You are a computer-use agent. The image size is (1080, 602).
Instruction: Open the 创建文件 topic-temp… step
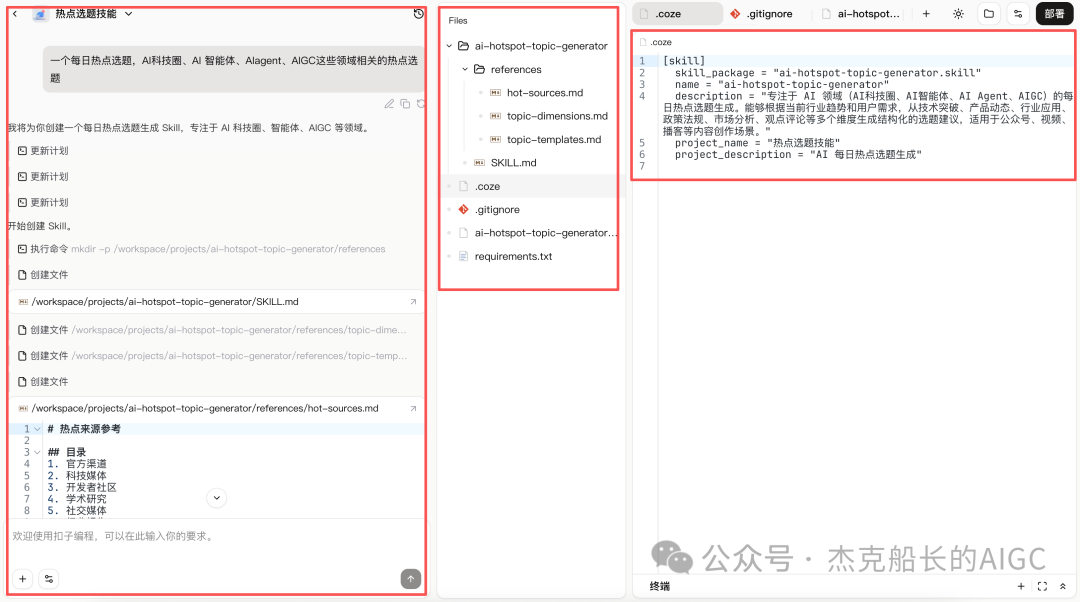click(x=212, y=356)
